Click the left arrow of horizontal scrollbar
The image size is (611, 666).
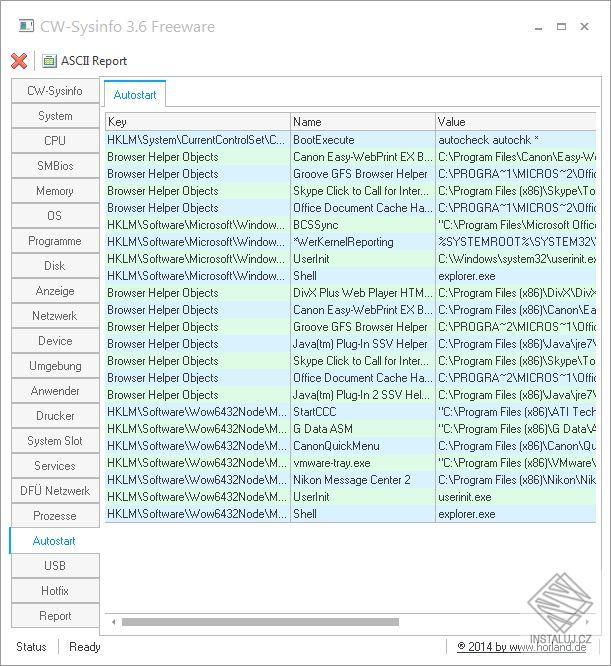pos(113,622)
